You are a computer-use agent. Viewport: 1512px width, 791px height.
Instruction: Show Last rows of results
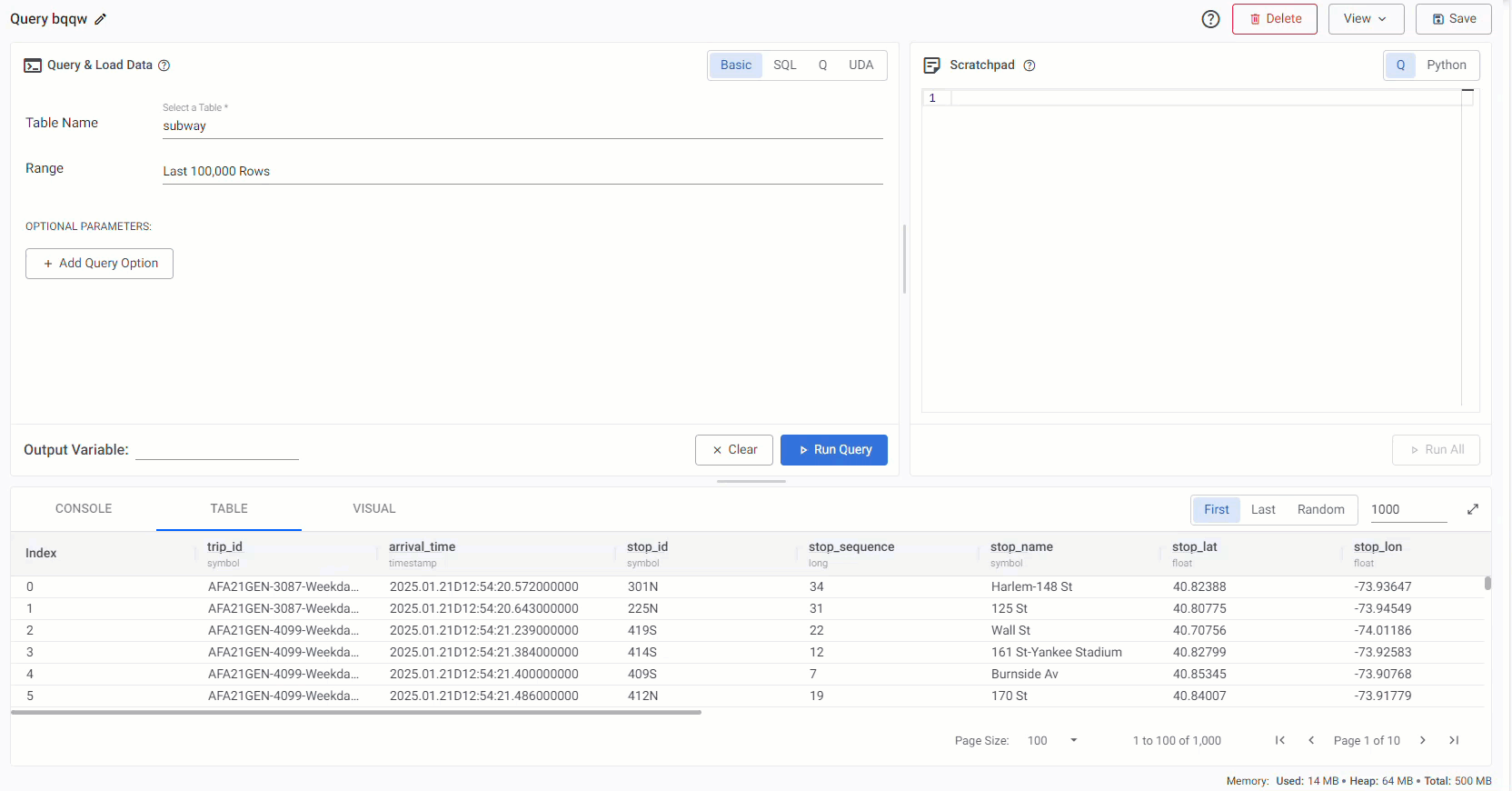(1263, 510)
